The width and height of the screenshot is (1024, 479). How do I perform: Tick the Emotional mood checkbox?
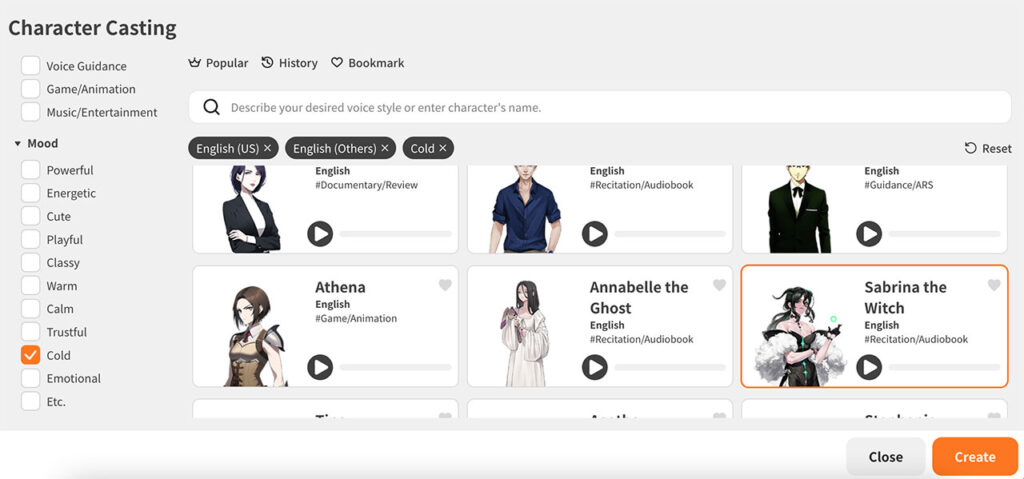tap(31, 378)
